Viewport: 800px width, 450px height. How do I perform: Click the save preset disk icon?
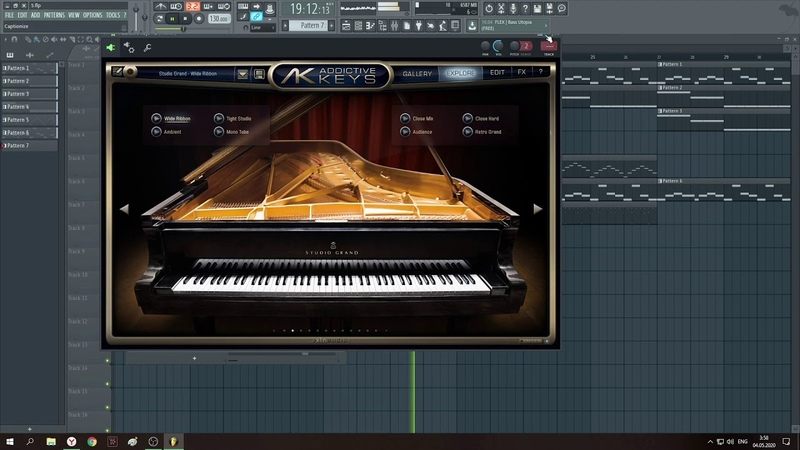point(258,73)
